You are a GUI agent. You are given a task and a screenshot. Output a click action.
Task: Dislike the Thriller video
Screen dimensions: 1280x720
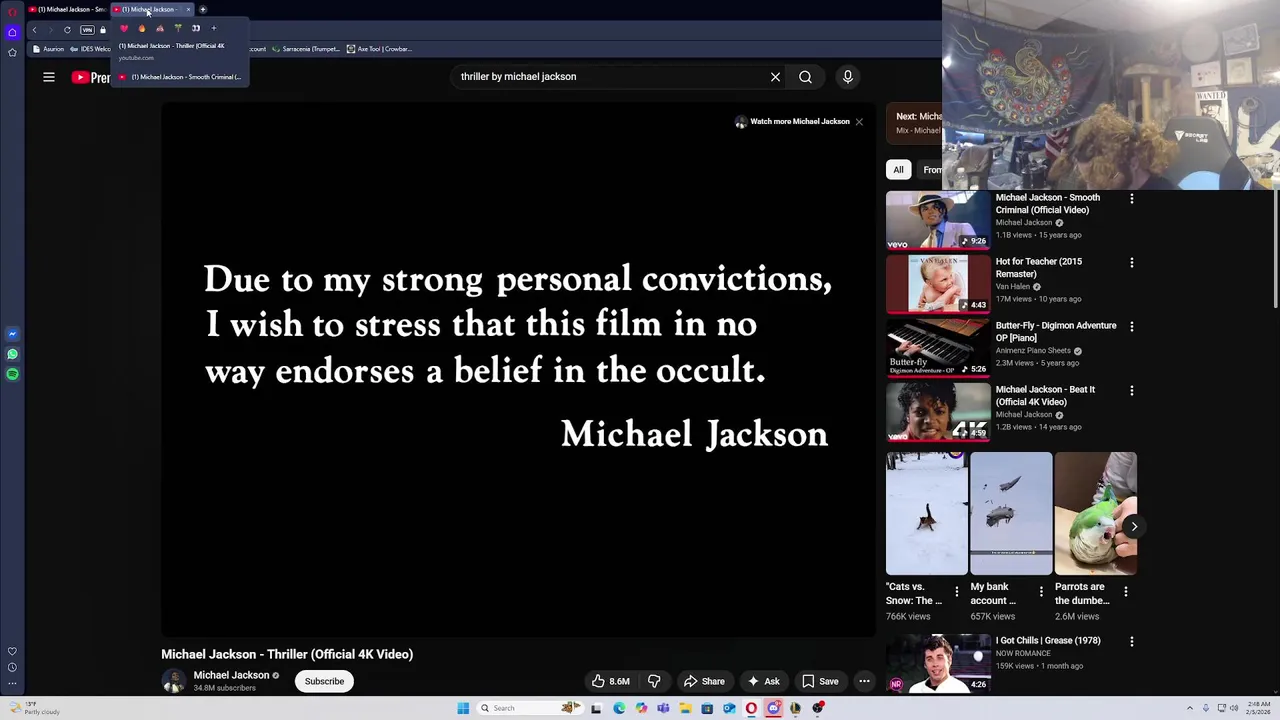[654, 681]
